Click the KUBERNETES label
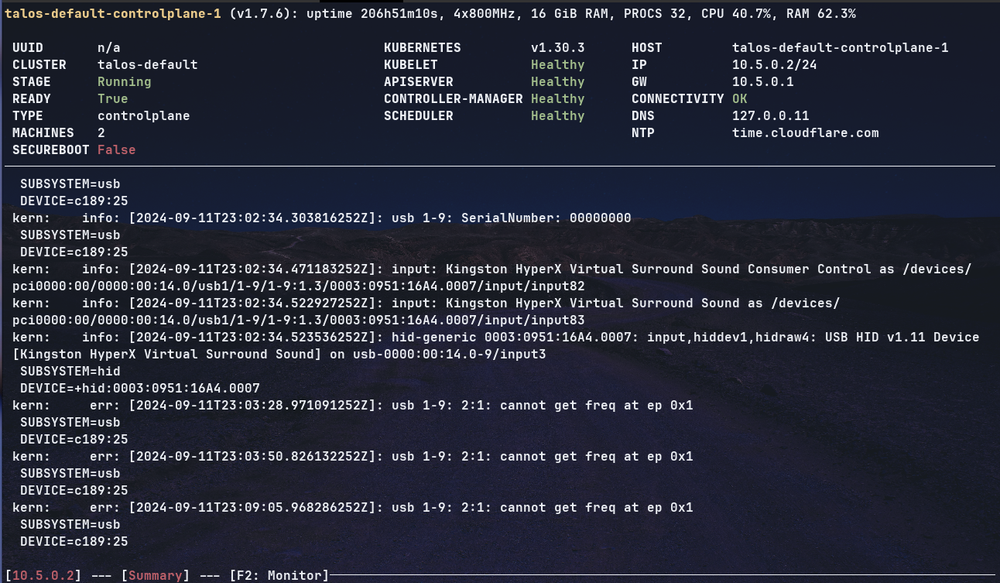This screenshot has height=583, width=1000. (x=422, y=48)
